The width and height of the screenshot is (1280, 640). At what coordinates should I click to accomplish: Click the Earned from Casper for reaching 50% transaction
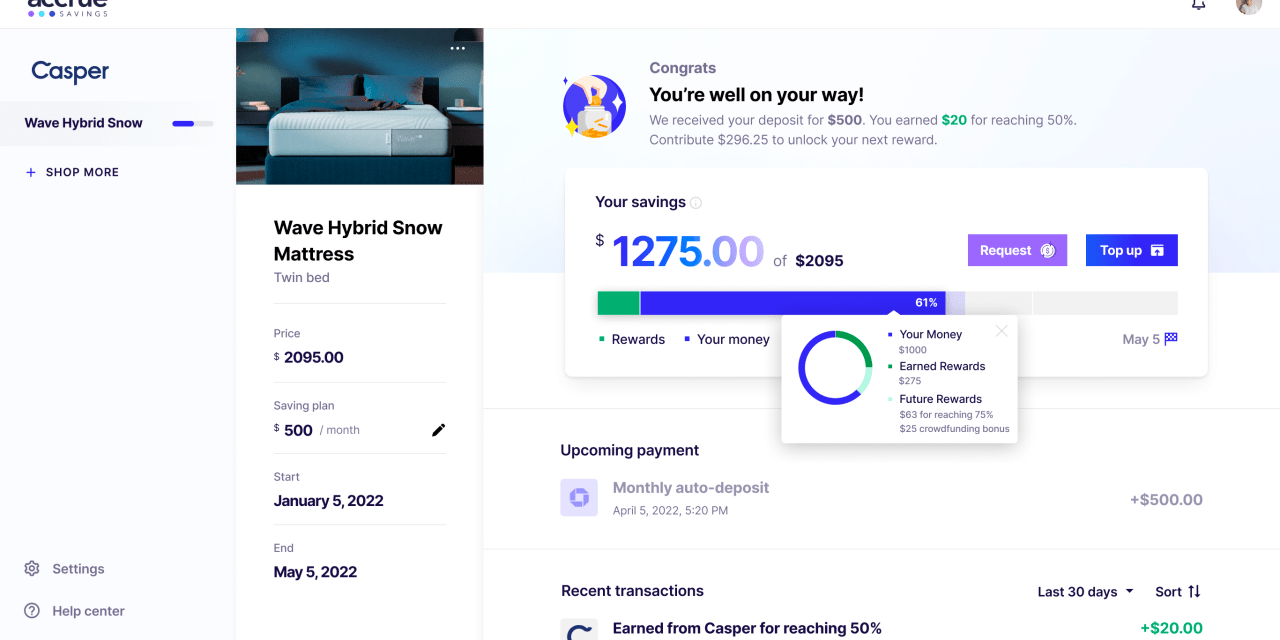(747, 629)
